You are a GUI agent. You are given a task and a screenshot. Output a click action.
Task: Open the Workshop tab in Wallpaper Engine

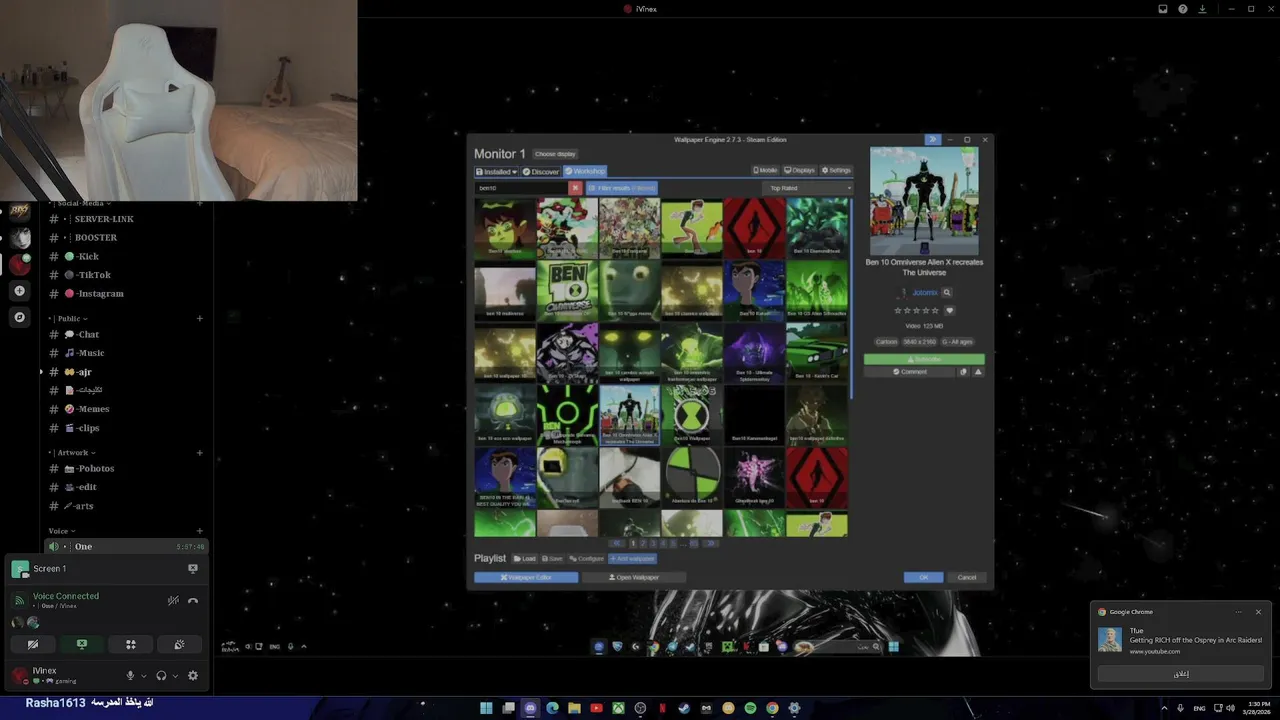coord(585,171)
